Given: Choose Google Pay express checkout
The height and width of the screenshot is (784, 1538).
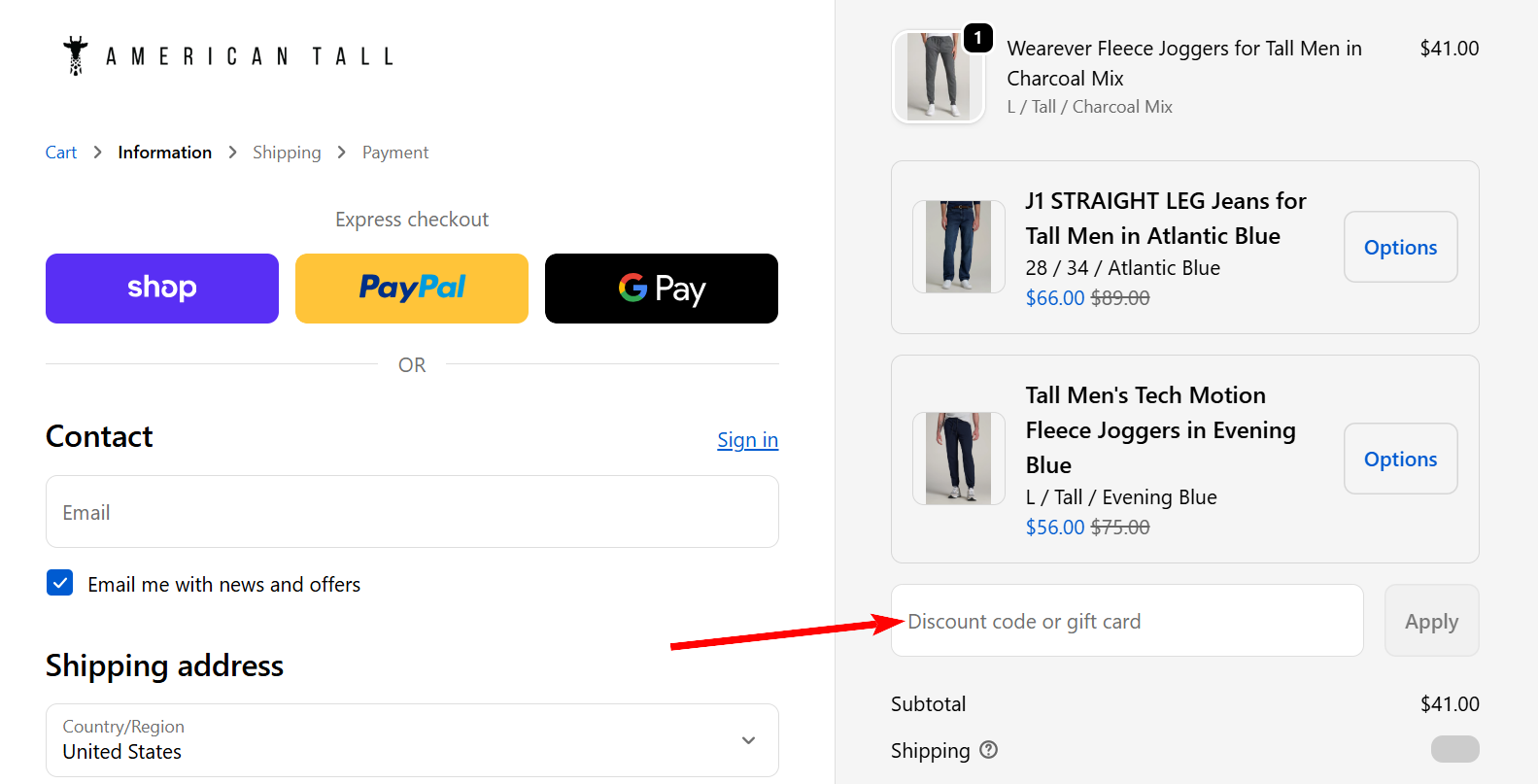Looking at the screenshot, I should [x=662, y=289].
